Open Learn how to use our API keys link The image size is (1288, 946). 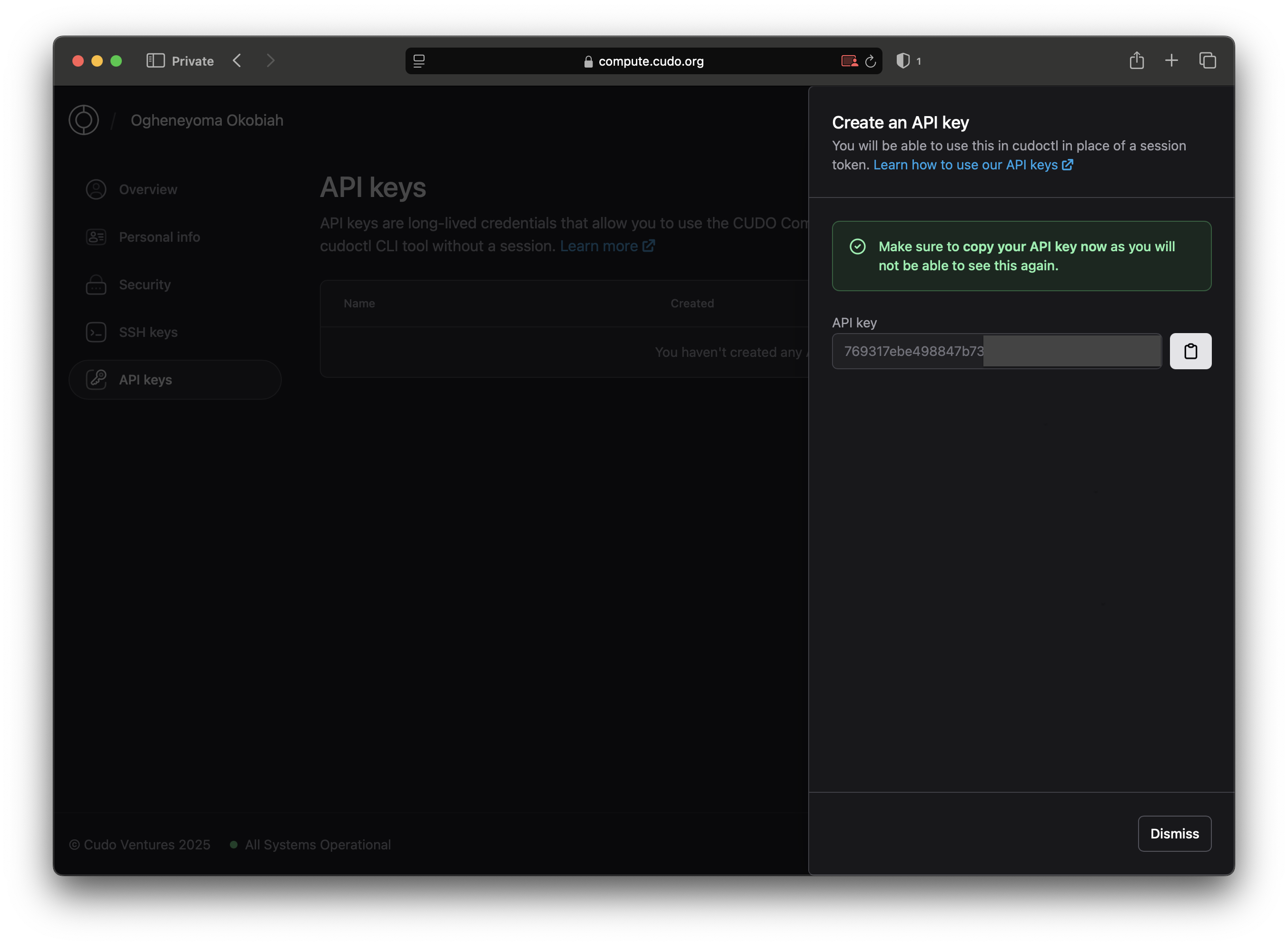click(972, 165)
